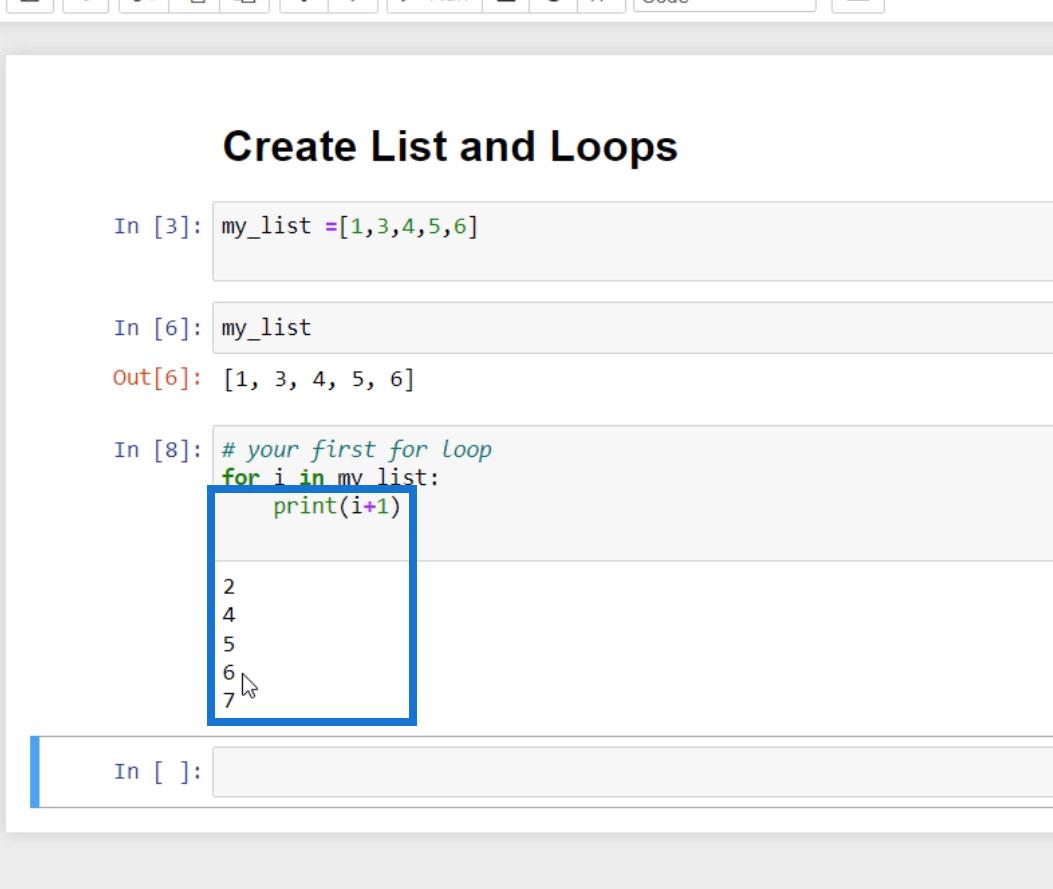Click the 'In [8]:' prompt
Screen dimensions: 1053x889
pos(158,449)
